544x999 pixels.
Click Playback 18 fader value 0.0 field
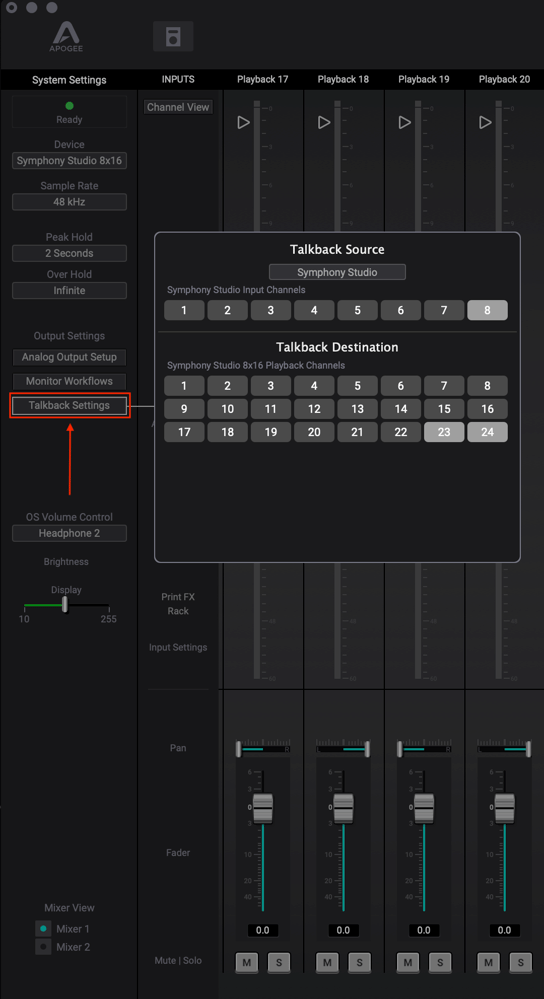coord(343,930)
